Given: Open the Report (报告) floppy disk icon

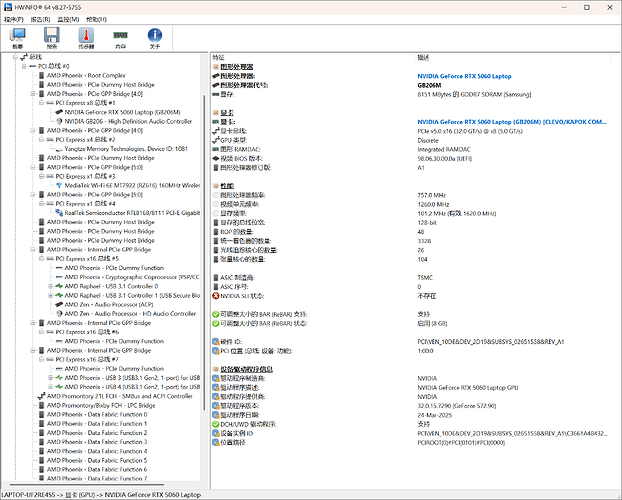Looking at the screenshot, I should point(51,38).
